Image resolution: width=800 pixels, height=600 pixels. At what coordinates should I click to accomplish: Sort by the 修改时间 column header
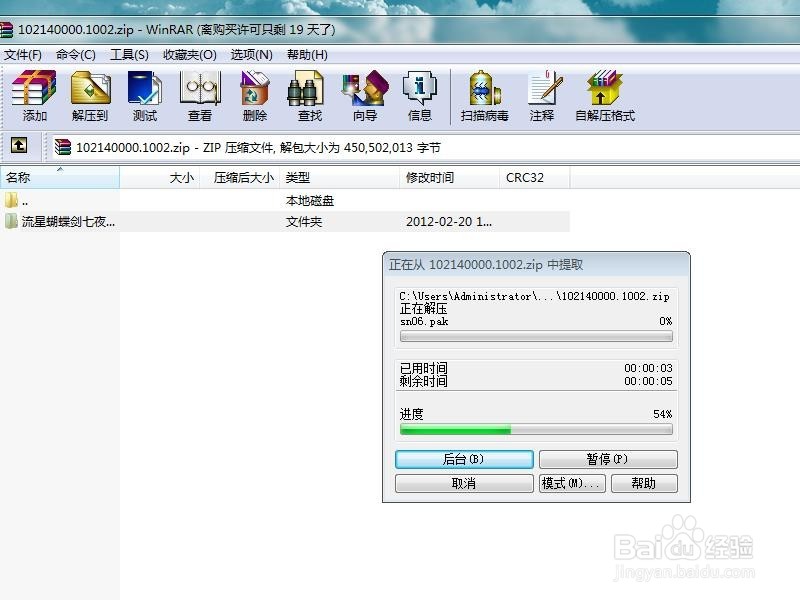449,178
